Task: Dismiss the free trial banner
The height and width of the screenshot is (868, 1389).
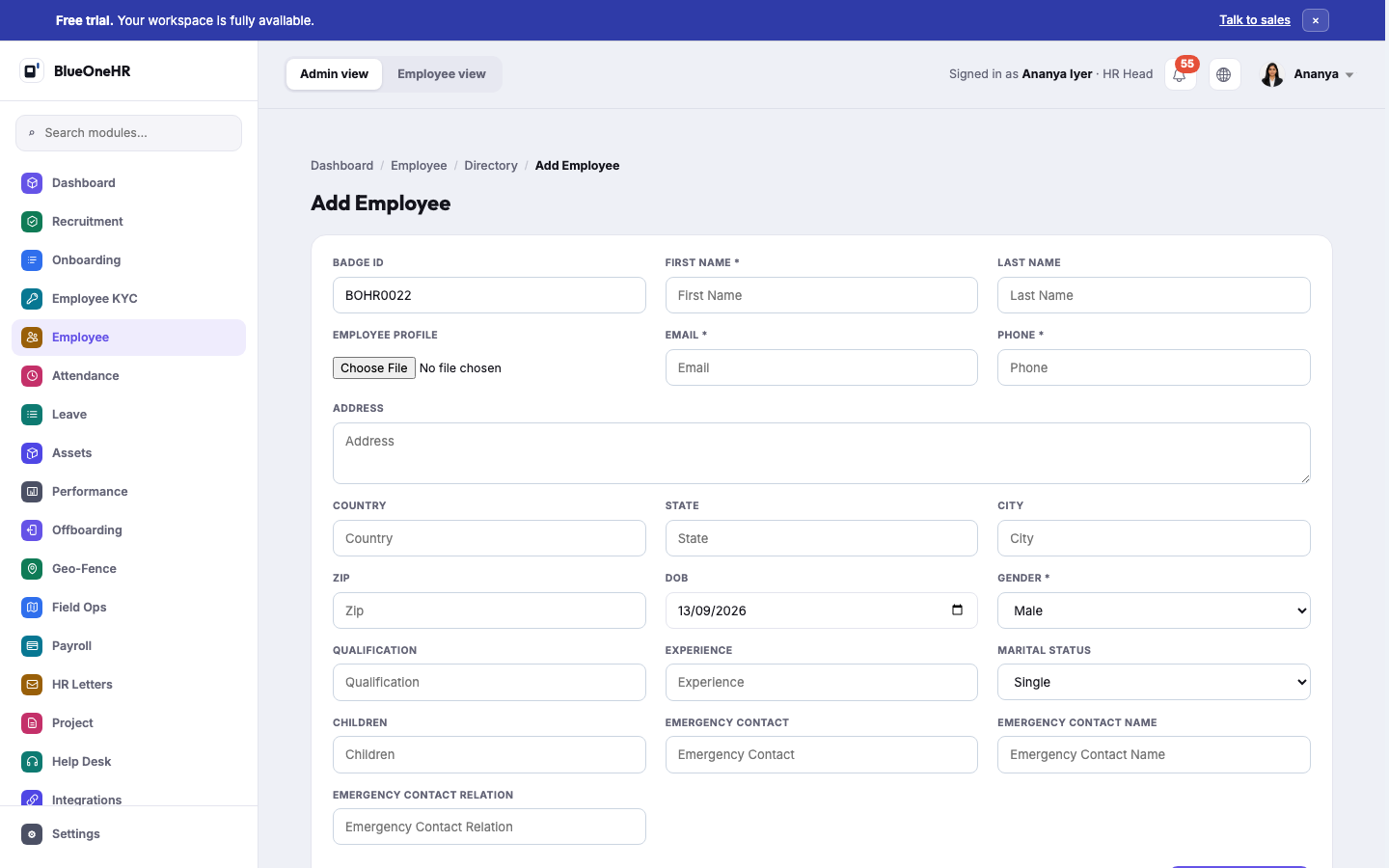Action: click(1316, 20)
